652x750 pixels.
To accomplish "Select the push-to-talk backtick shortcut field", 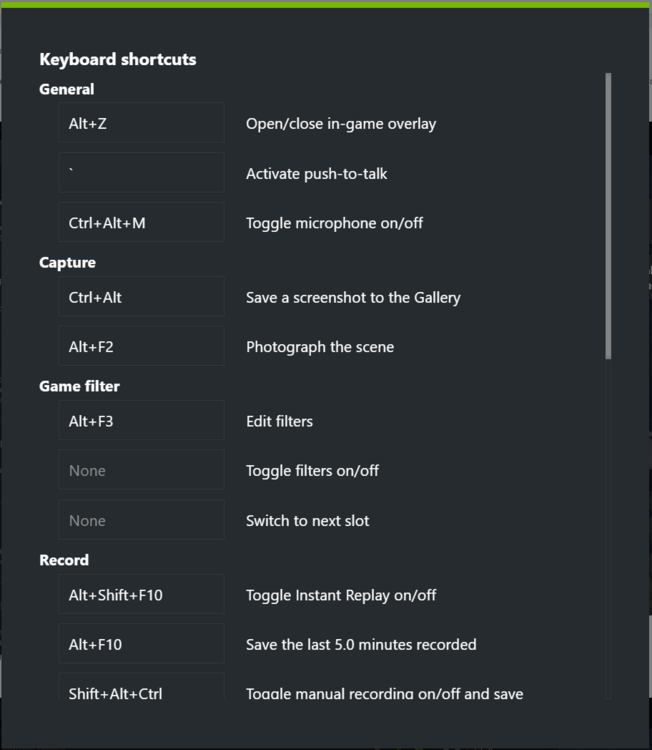I will [x=141, y=173].
